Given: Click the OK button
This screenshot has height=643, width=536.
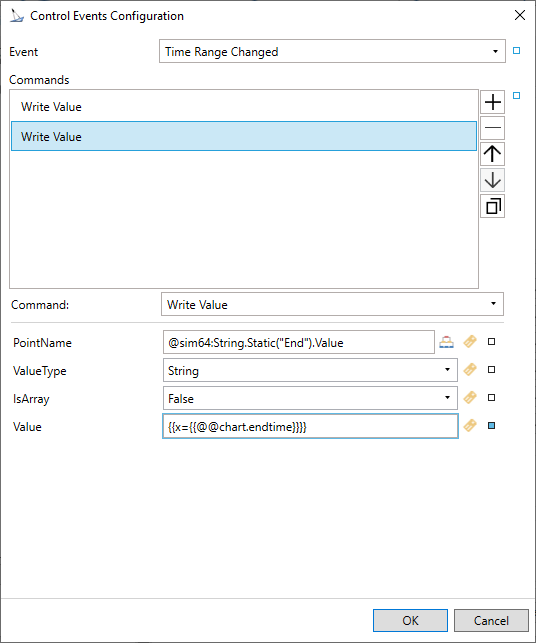Looking at the screenshot, I should [x=410, y=620].
